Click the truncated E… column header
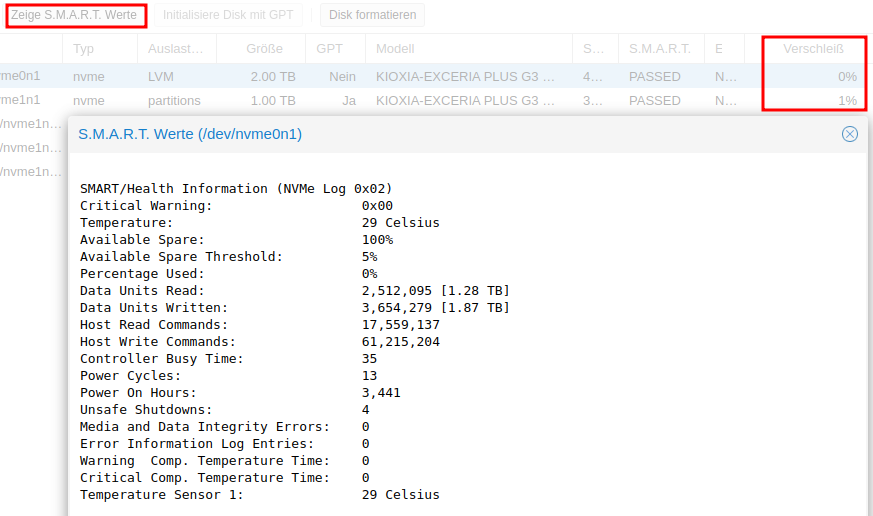Image resolution: width=873 pixels, height=516 pixels. coord(719,49)
